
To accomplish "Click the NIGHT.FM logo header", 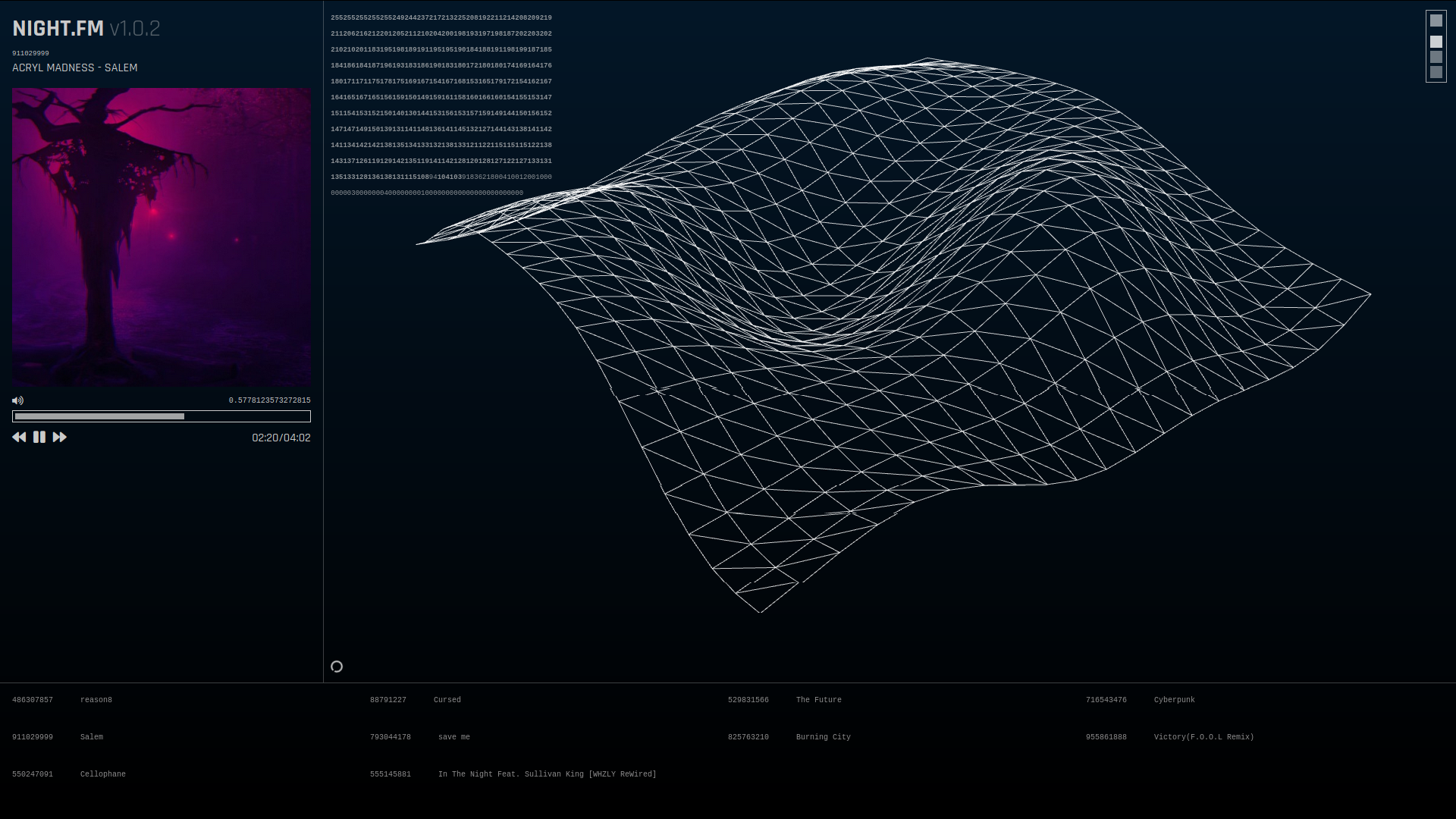I will [x=57, y=27].
